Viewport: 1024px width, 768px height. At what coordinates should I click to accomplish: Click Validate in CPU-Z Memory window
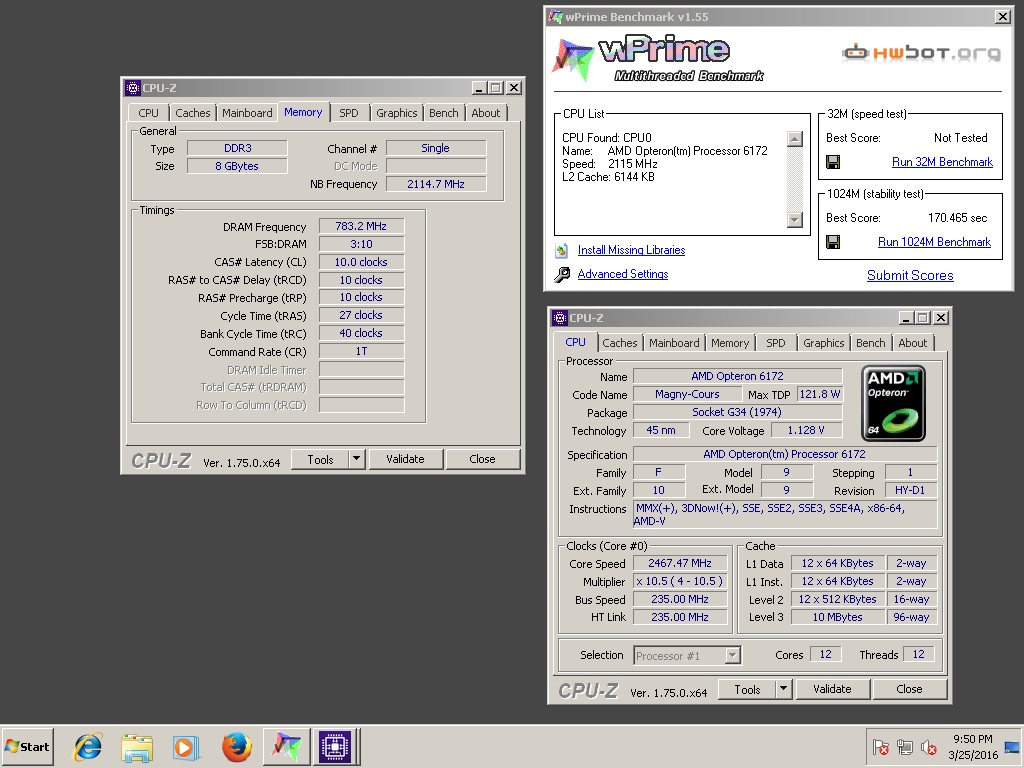pos(405,459)
